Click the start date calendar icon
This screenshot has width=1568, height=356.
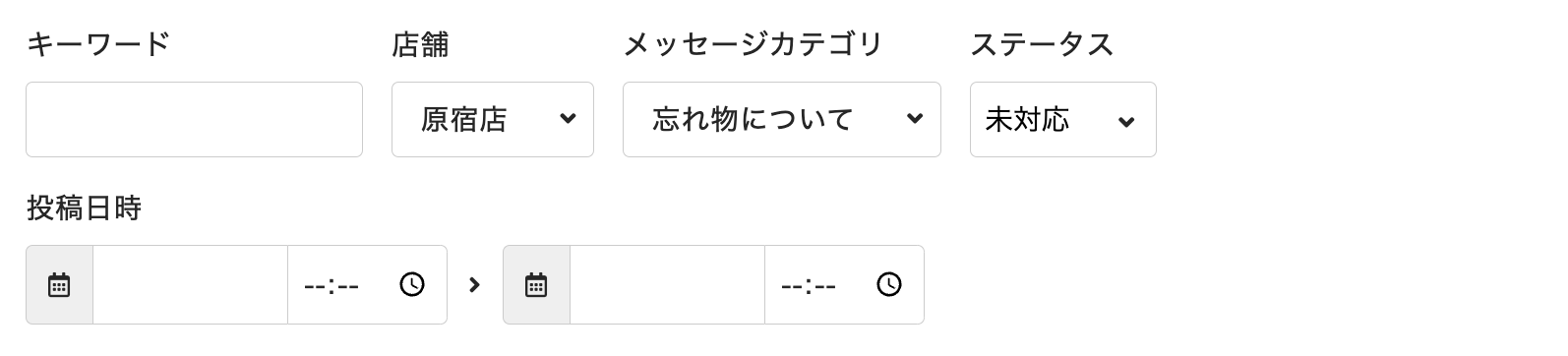pyautogui.click(x=59, y=285)
